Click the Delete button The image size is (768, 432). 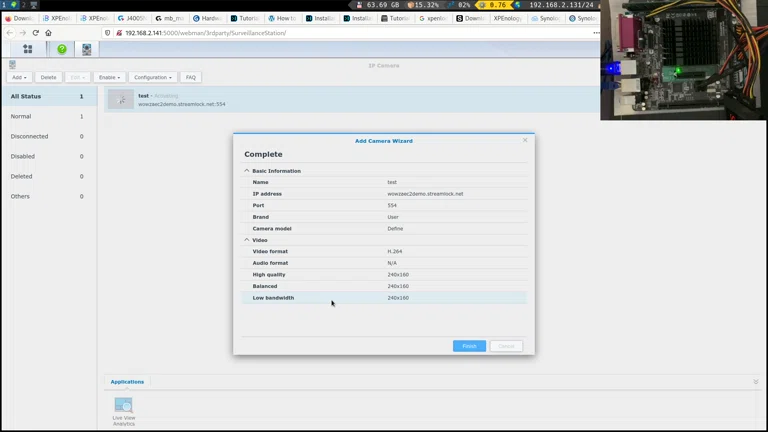click(48, 77)
